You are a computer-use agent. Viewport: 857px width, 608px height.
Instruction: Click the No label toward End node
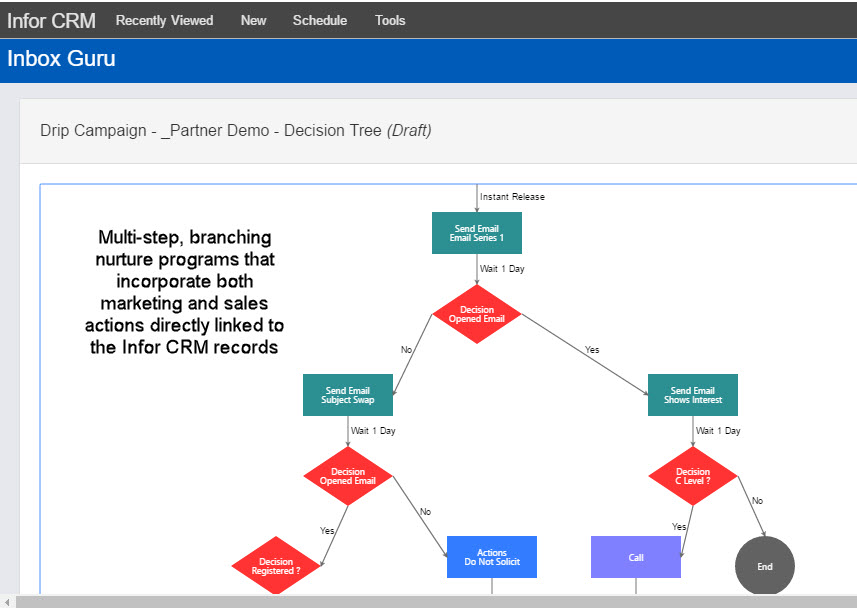[x=757, y=500]
